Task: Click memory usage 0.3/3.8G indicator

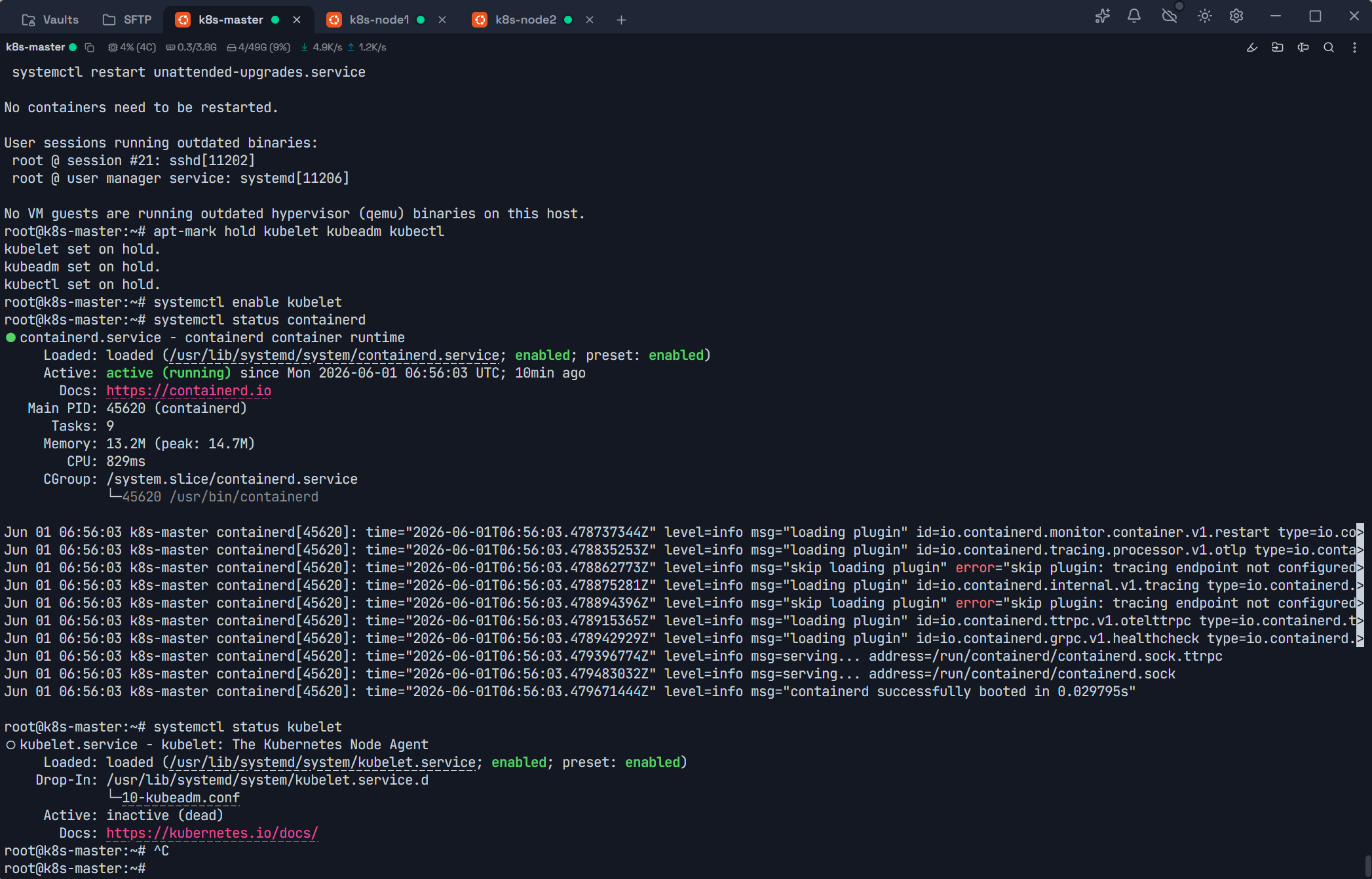Action: [191, 47]
